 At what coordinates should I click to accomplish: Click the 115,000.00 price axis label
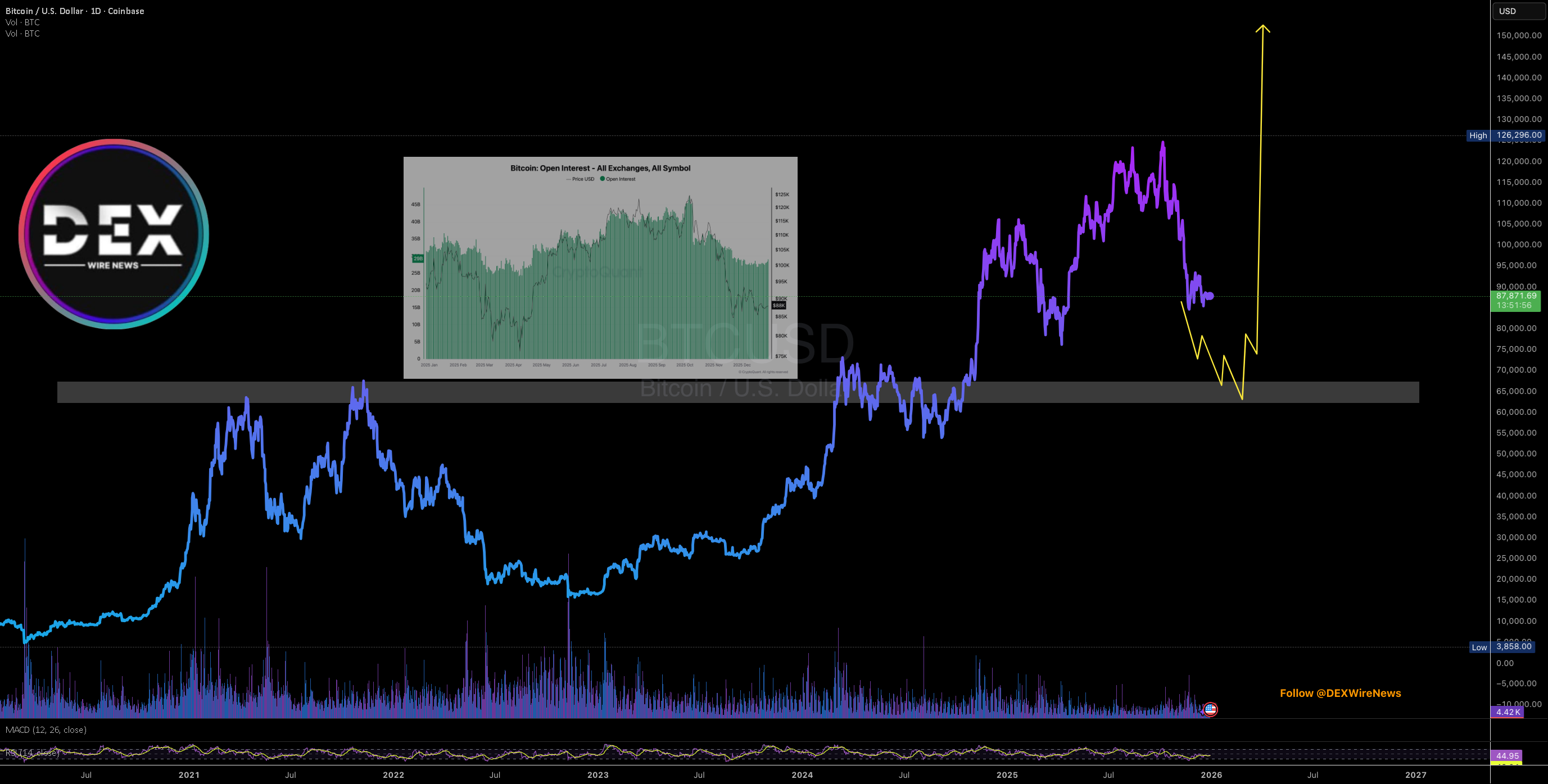pos(1519,182)
